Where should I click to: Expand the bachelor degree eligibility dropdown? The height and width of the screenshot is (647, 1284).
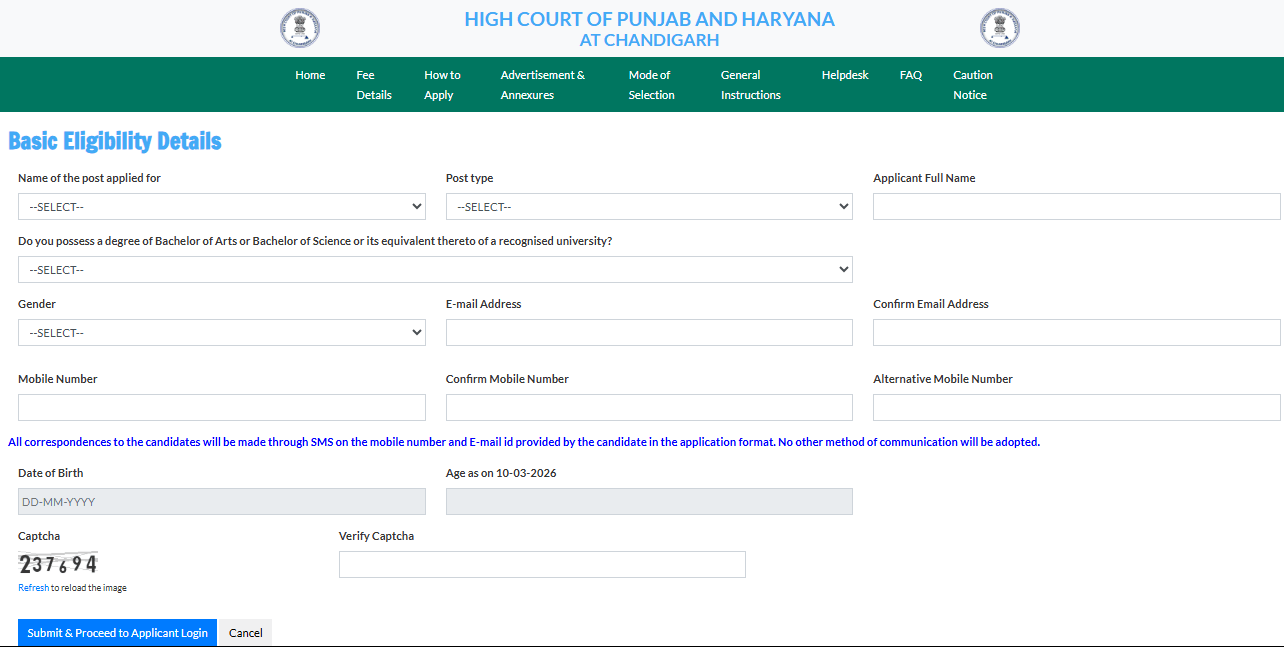[435, 269]
